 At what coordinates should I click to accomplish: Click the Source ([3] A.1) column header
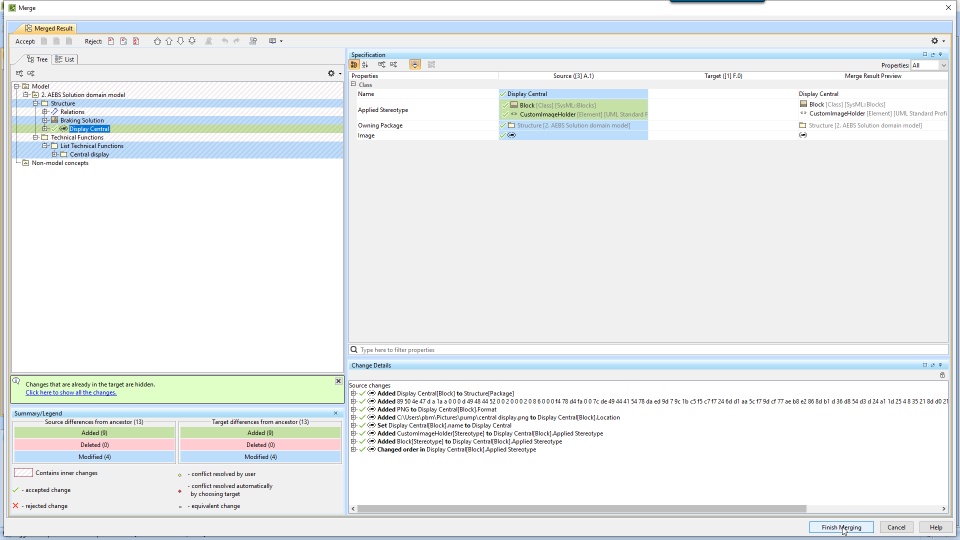pyautogui.click(x=573, y=76)
